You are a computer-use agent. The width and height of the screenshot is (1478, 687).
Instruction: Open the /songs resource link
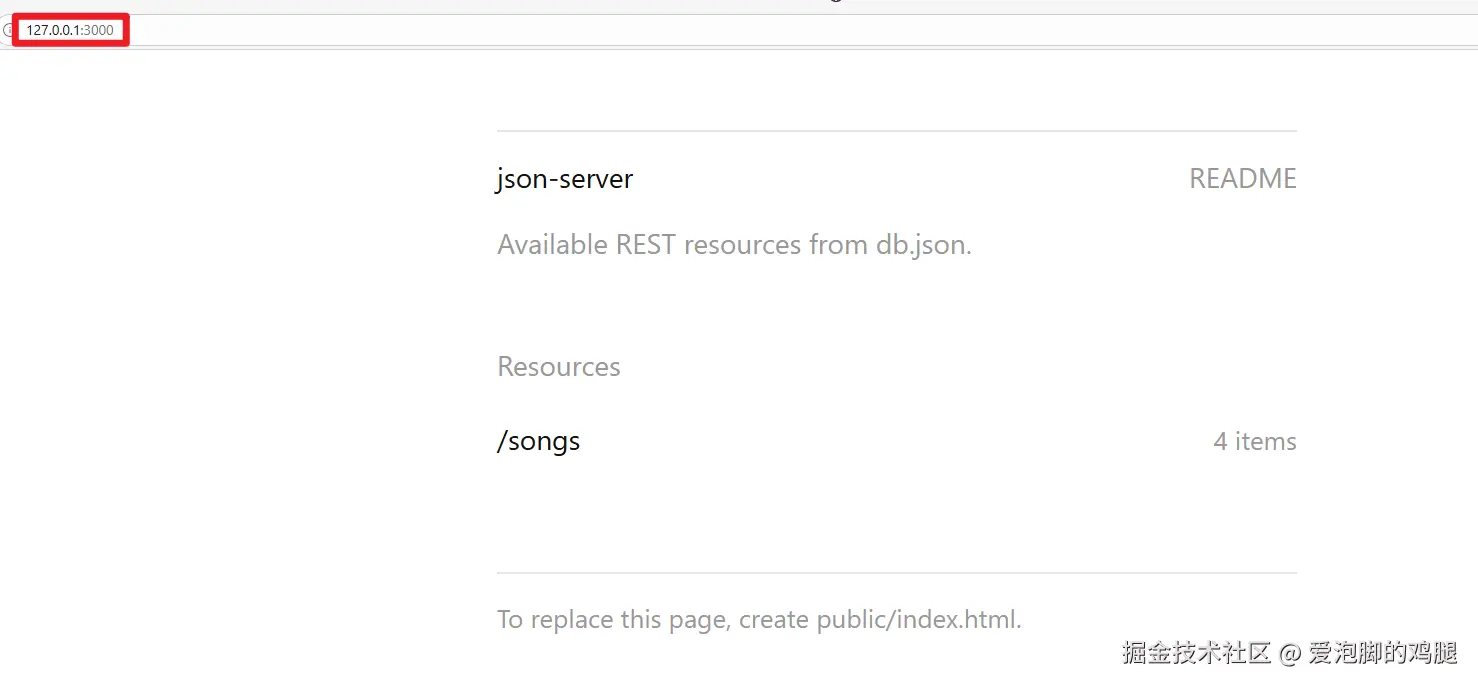click(x=538, y=441)
